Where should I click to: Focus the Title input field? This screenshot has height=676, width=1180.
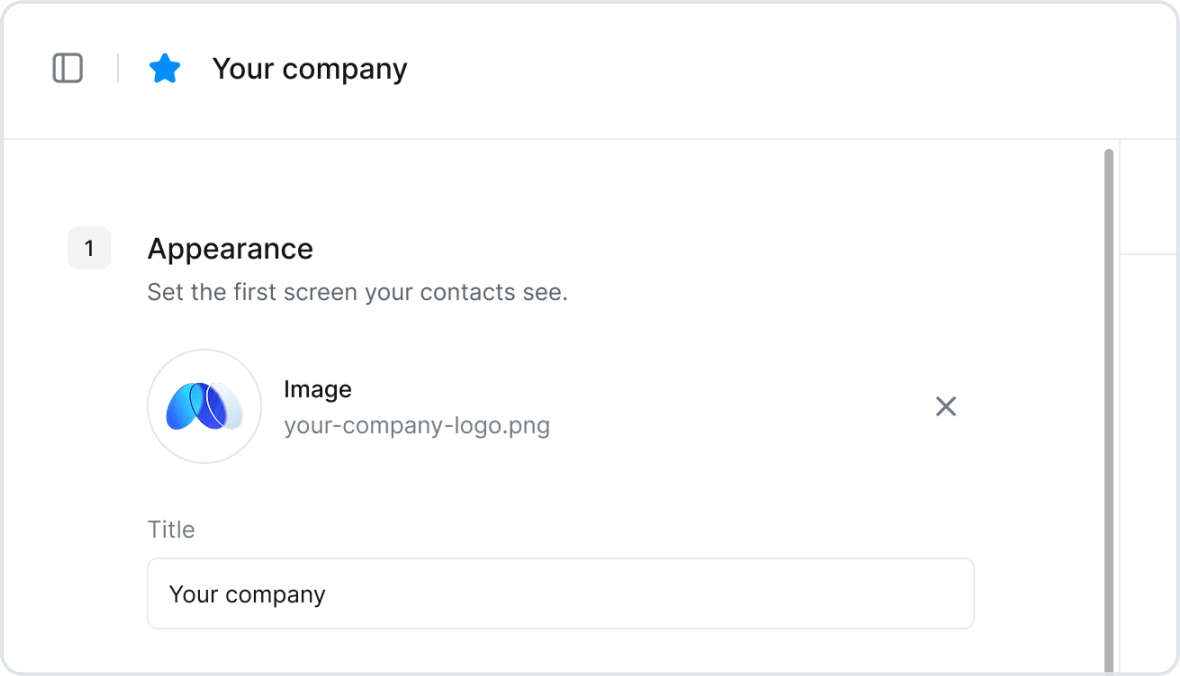(561, 593)
